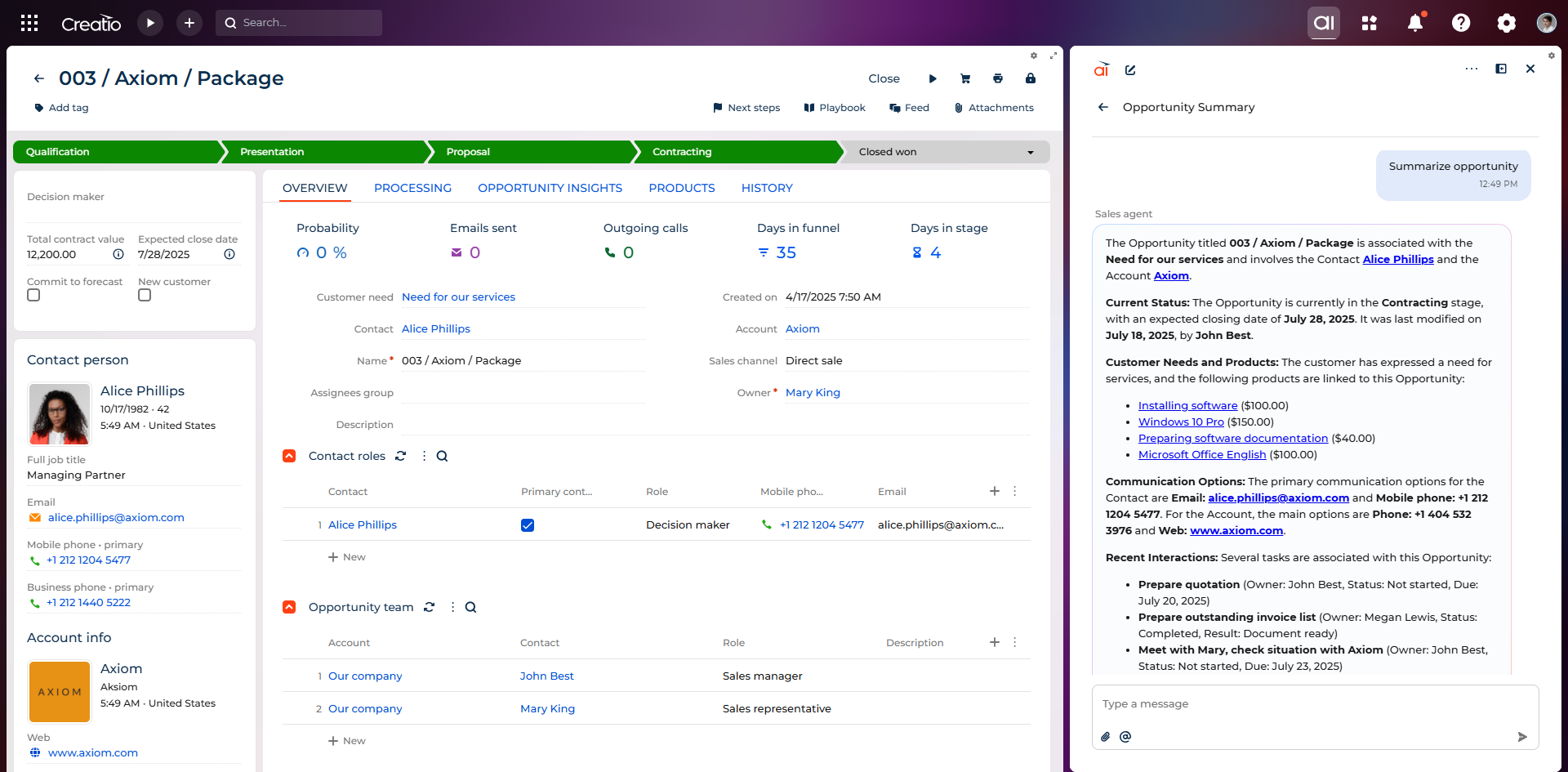This screenshot has height=772, width=1568.
Task: Refresh the Contact roles list
Action: 400,456
